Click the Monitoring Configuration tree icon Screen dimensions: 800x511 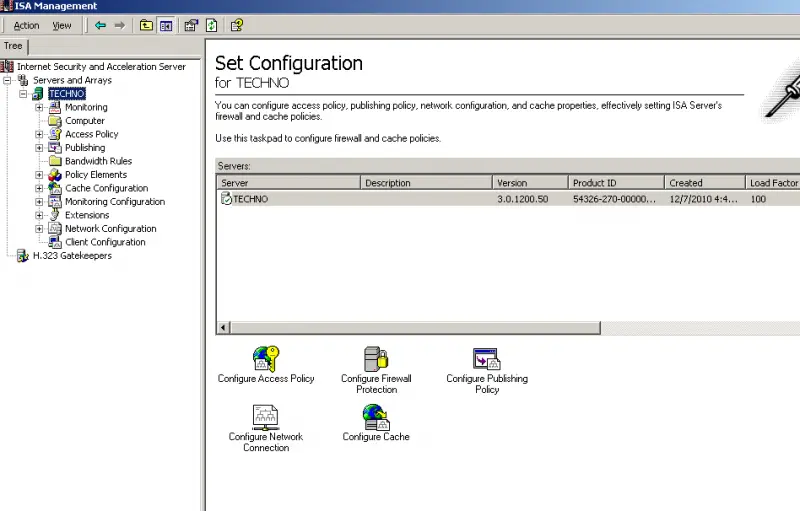(x=55, y=201)
